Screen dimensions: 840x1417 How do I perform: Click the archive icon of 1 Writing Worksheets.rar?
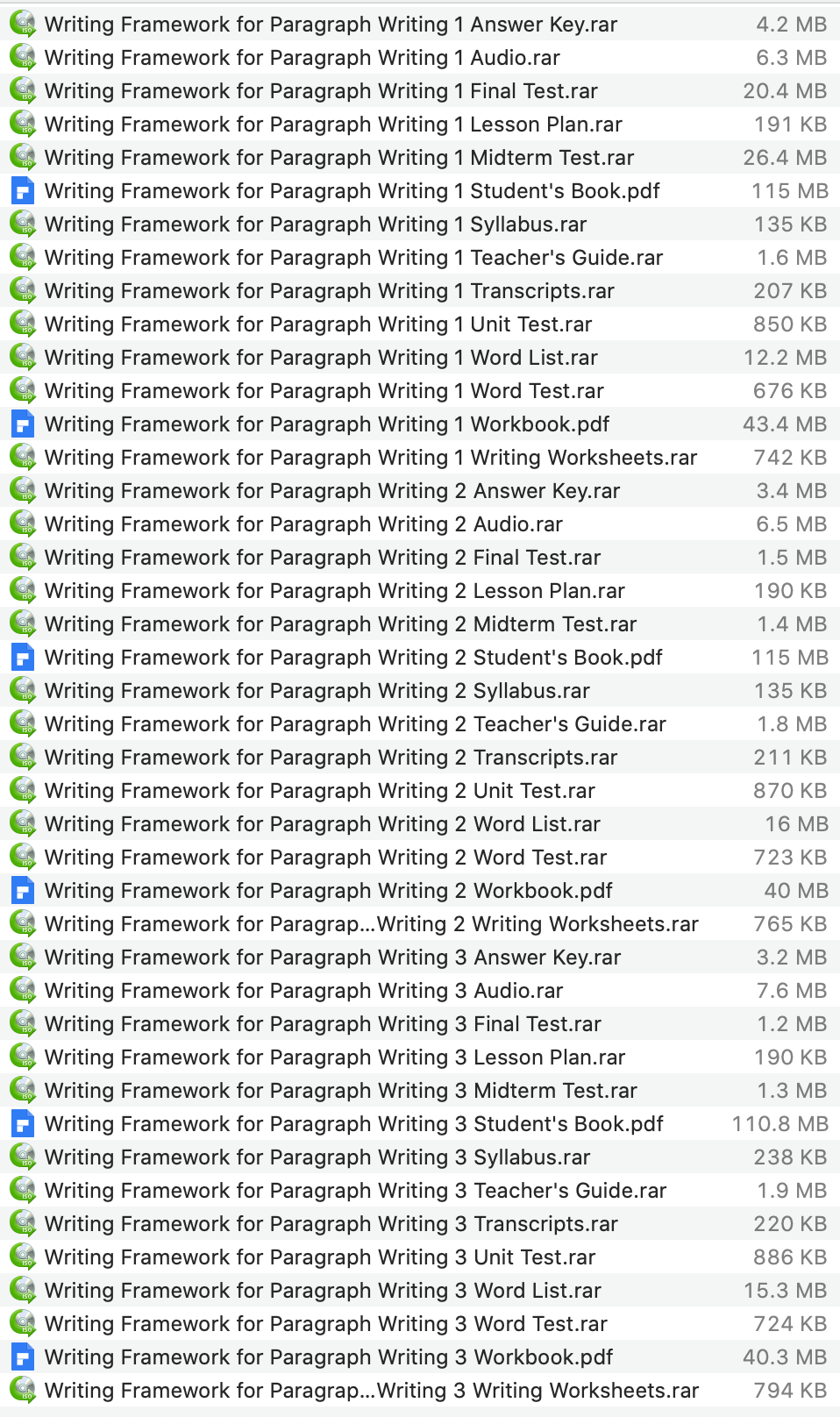[x=23, y=457]
